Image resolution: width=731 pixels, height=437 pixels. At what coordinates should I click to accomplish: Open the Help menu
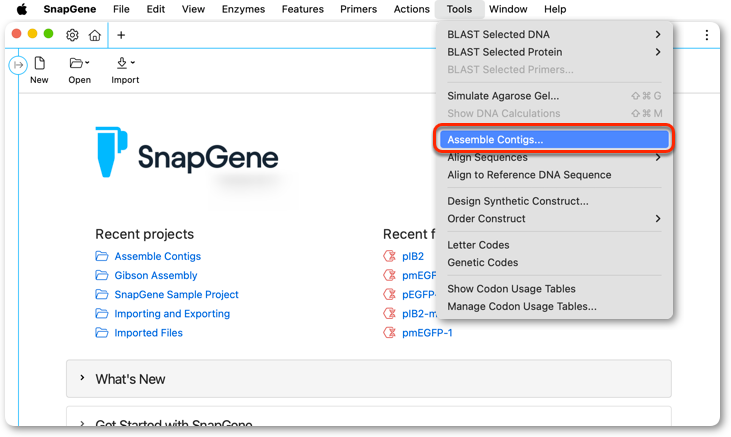(x=555, y=9)
